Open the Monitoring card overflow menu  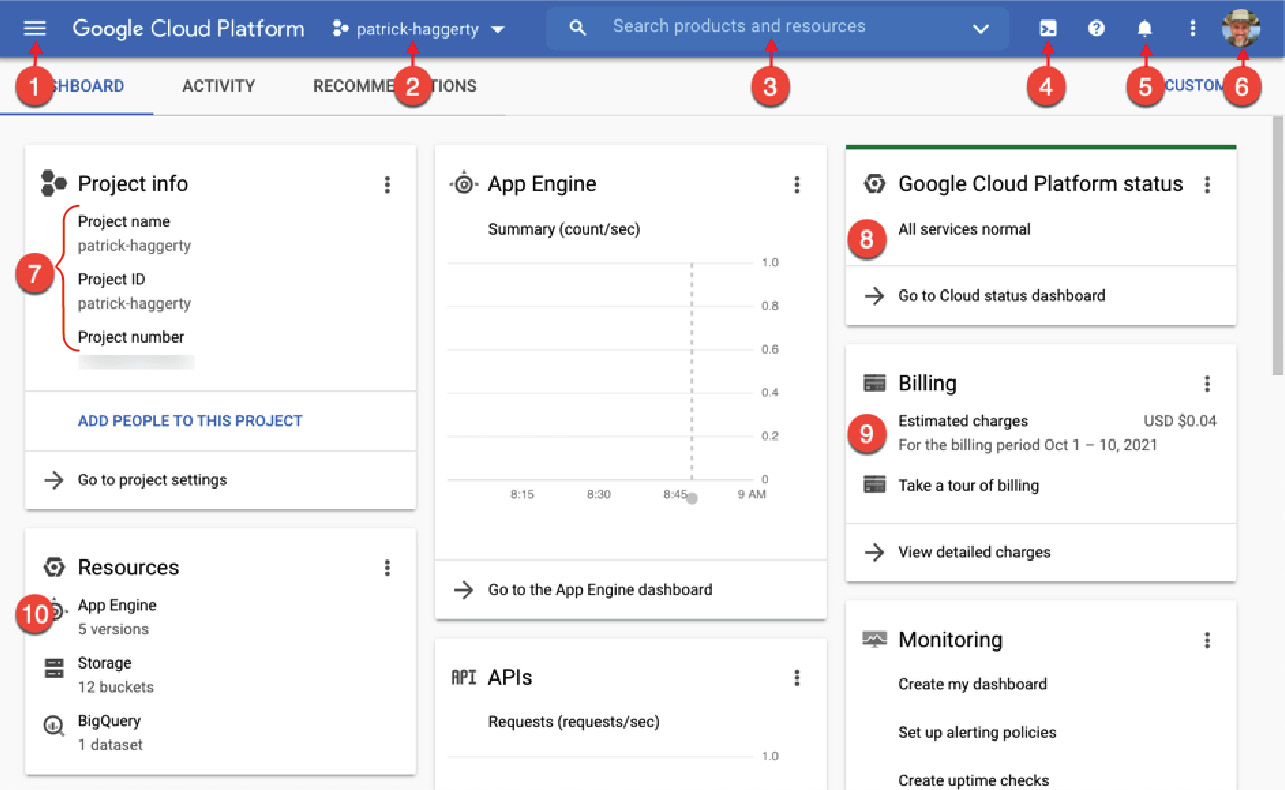tap(1208, 640)
